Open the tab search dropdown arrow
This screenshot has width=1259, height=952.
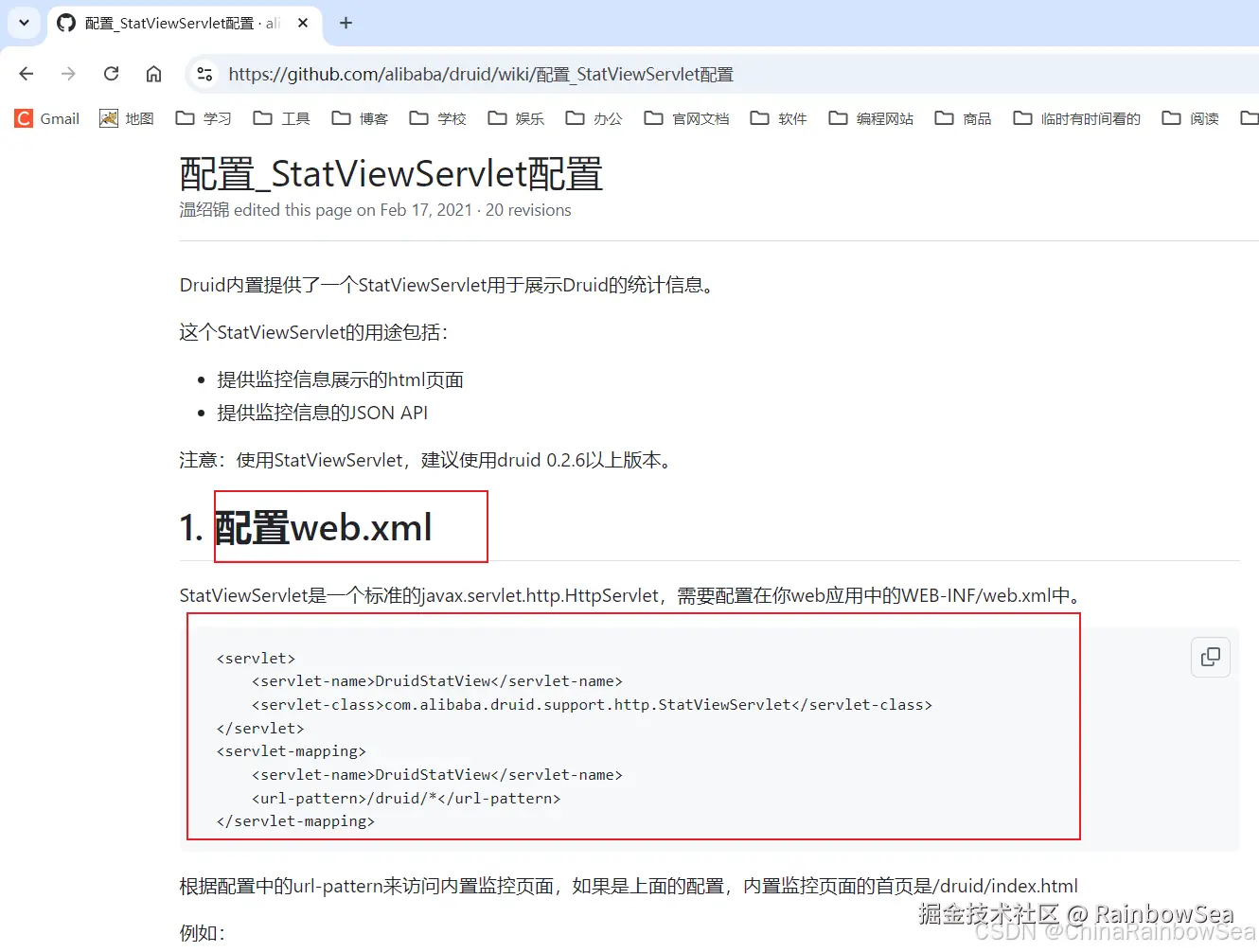[x=24, y=23]
